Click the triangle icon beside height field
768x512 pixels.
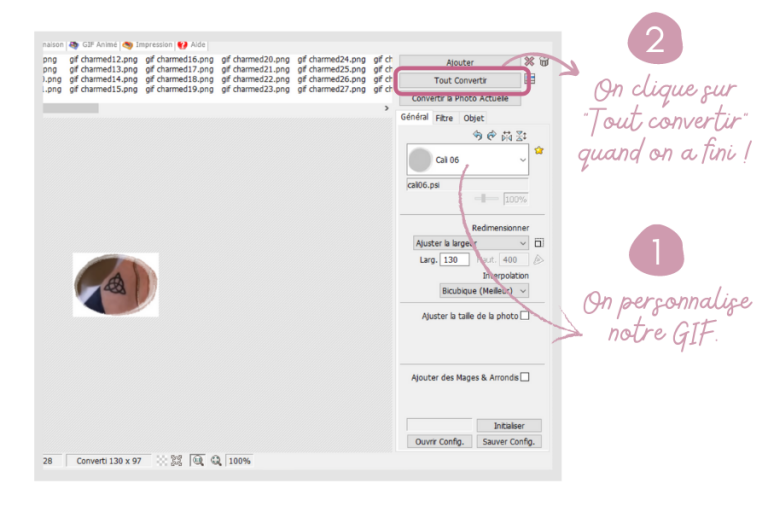[538, 260]
